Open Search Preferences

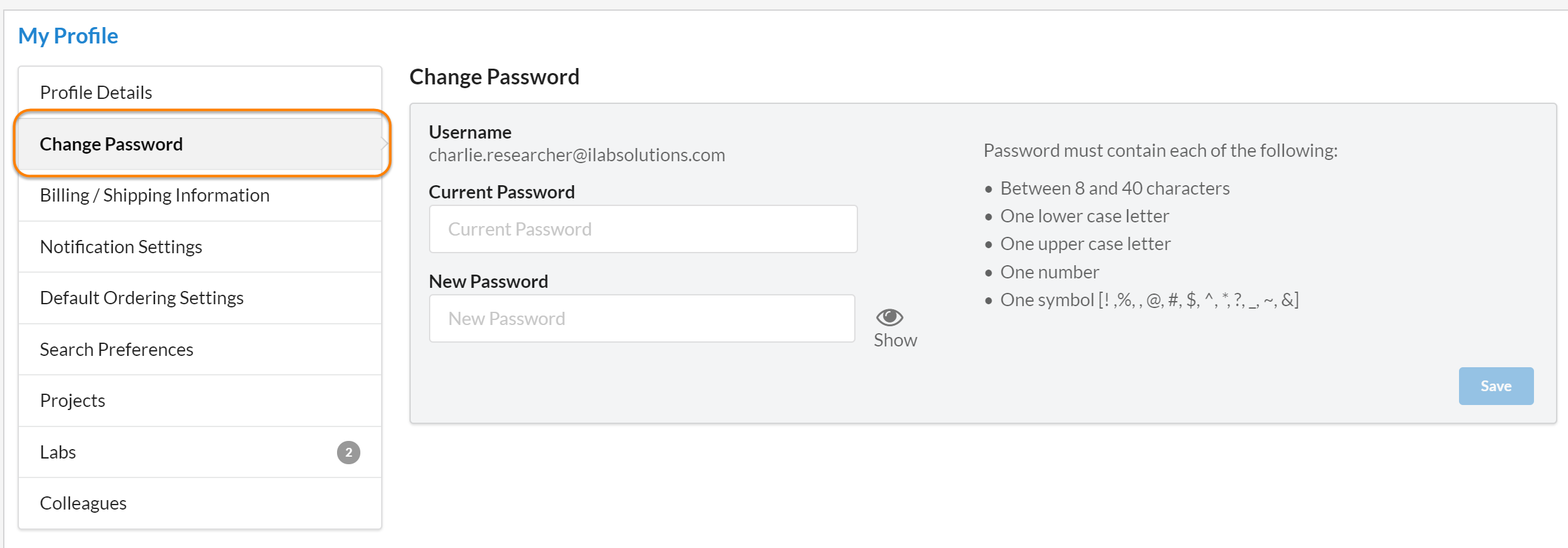pos(117,350)
